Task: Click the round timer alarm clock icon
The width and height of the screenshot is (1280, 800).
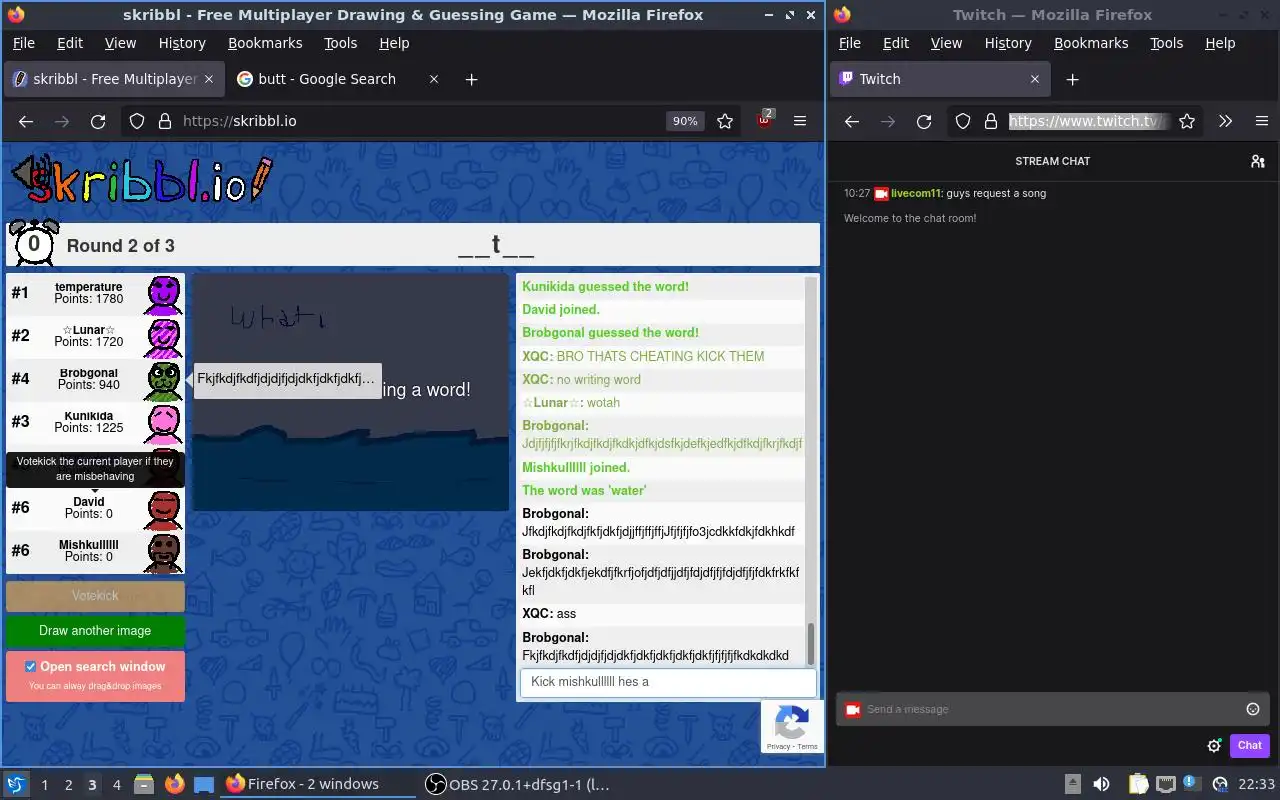Action: [x=33, y=243]
